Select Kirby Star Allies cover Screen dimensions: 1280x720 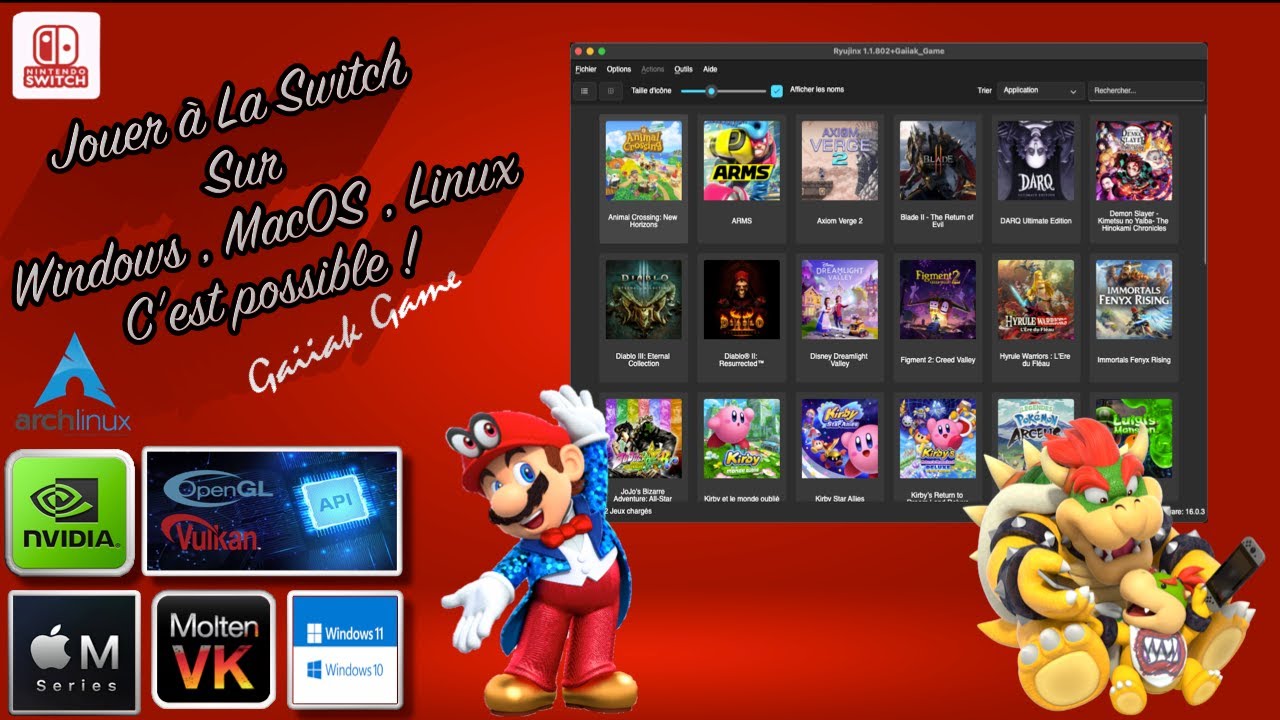point(840,438)
